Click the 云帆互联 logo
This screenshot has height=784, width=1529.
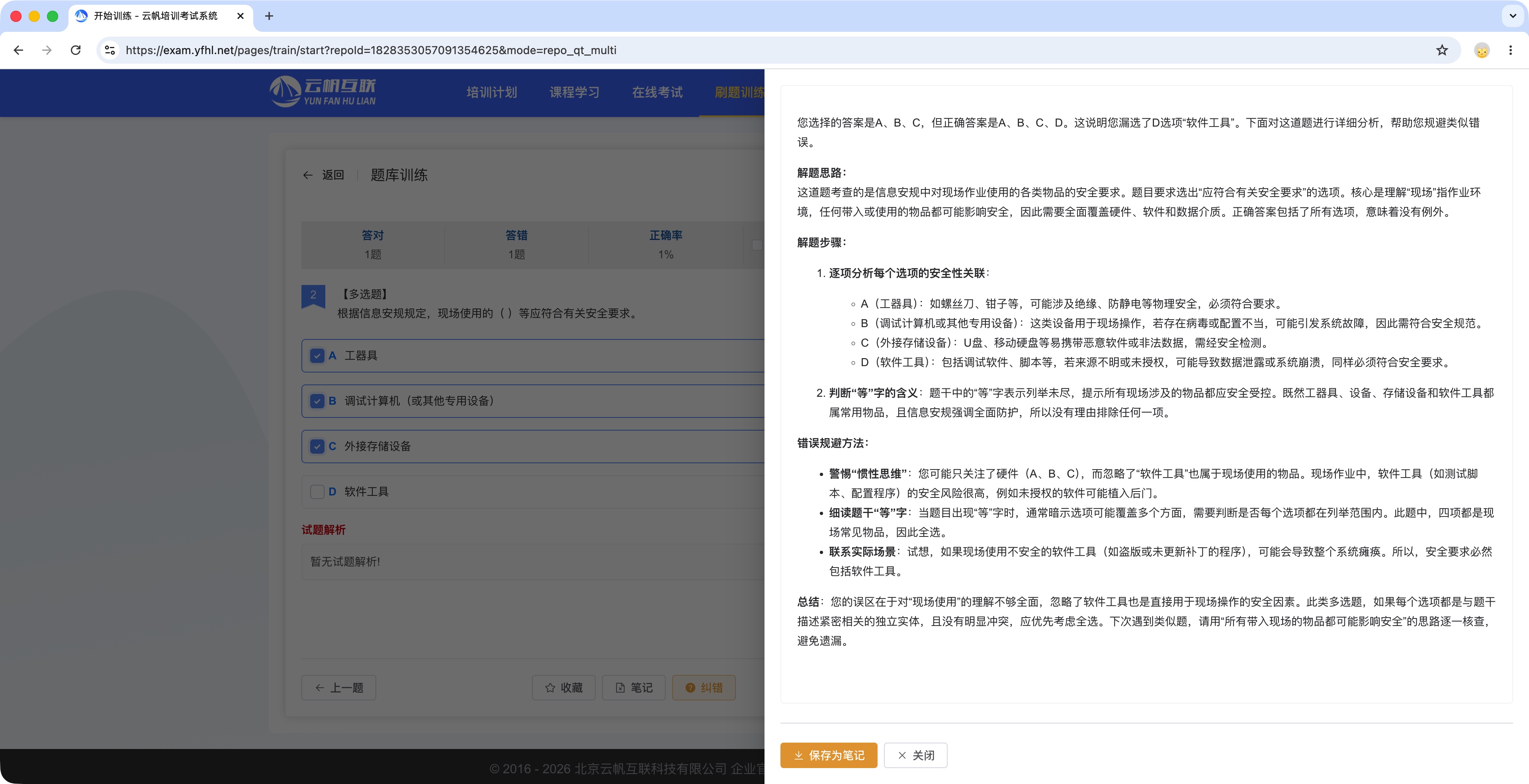tap(322, 91)
